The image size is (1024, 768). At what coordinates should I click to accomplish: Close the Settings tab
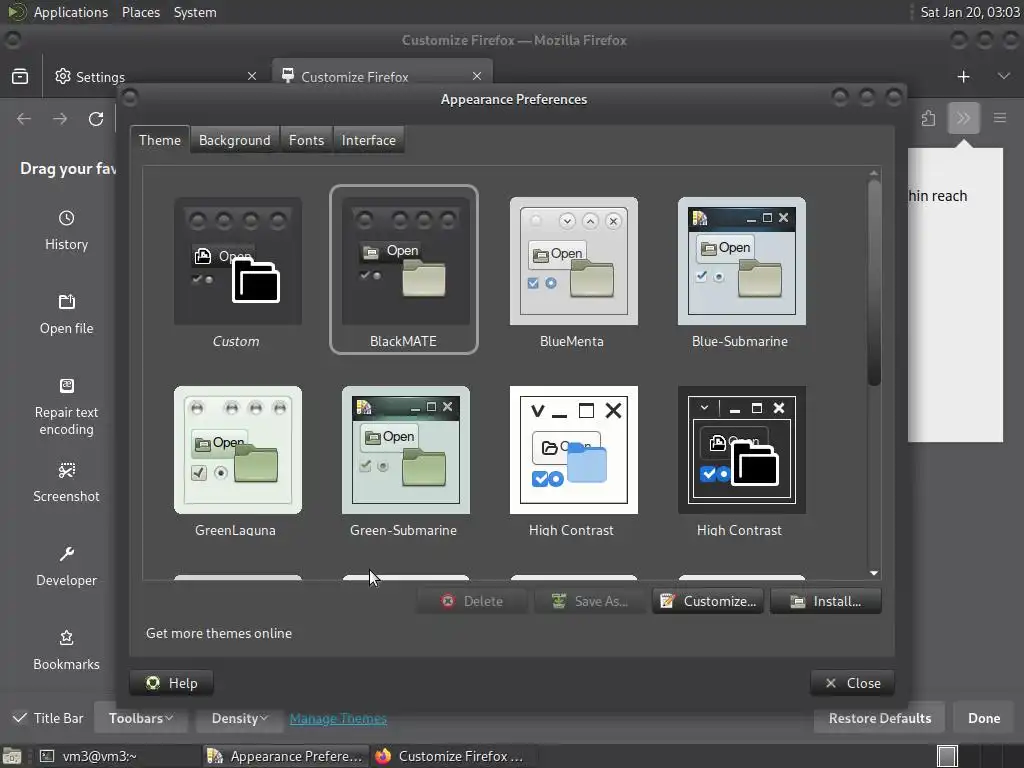tap(252, 76)
